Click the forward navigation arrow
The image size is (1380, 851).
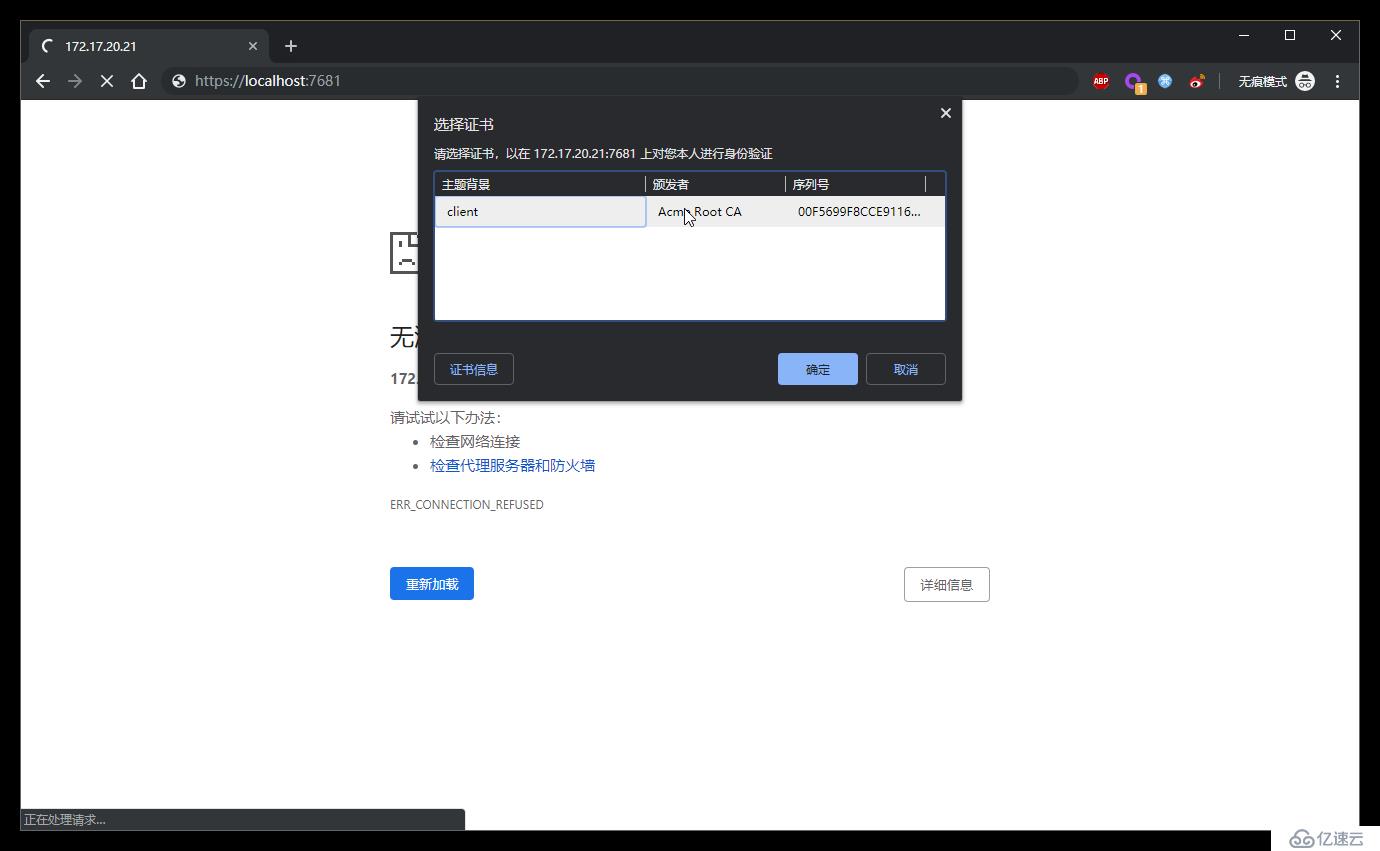pos(75,81)
